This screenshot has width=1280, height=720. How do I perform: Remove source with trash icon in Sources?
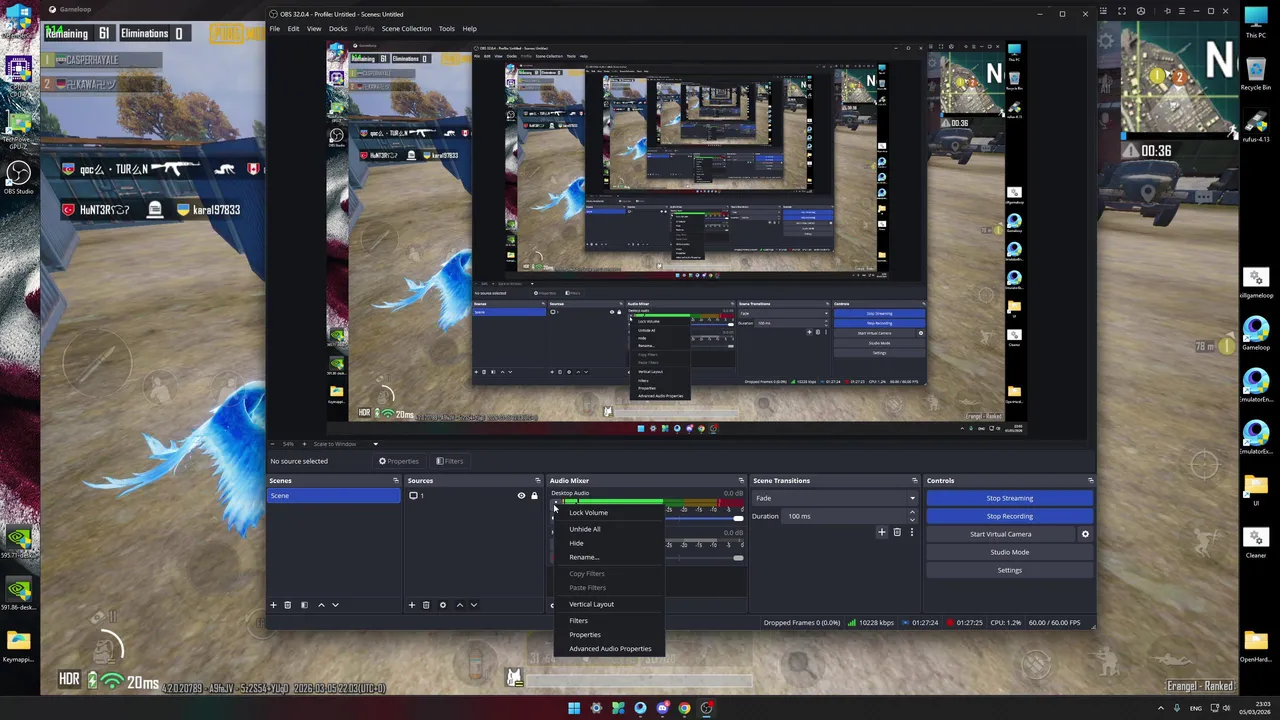426,605
